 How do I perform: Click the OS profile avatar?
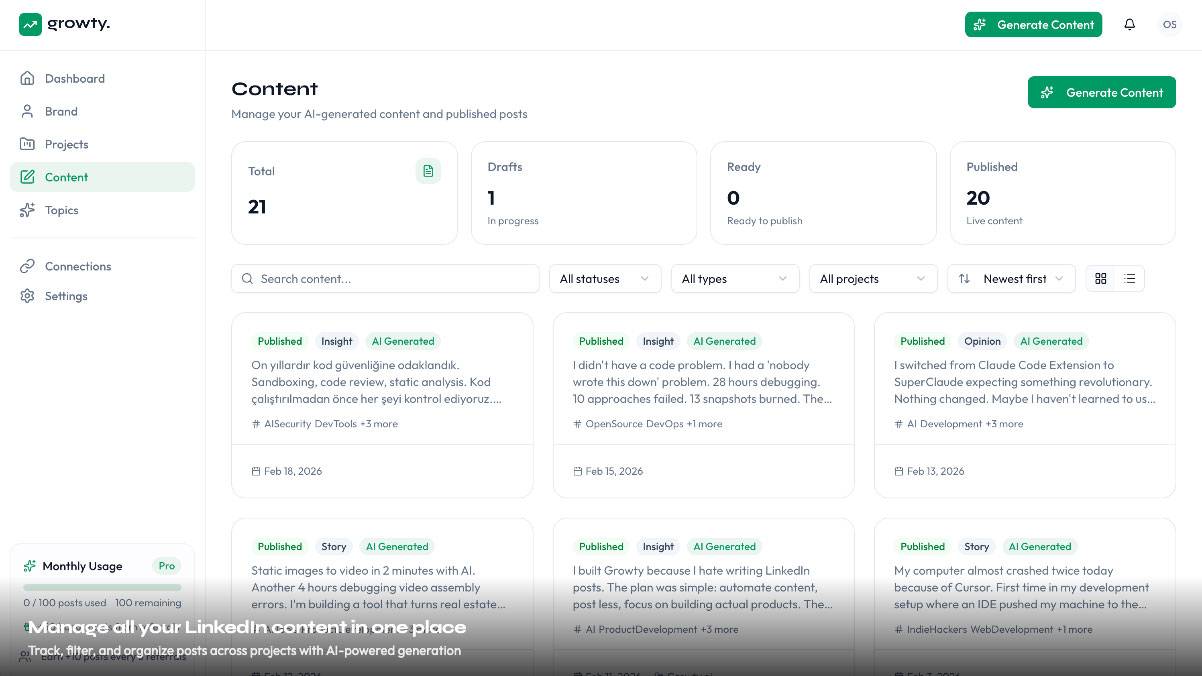[x=1169, y=24]
